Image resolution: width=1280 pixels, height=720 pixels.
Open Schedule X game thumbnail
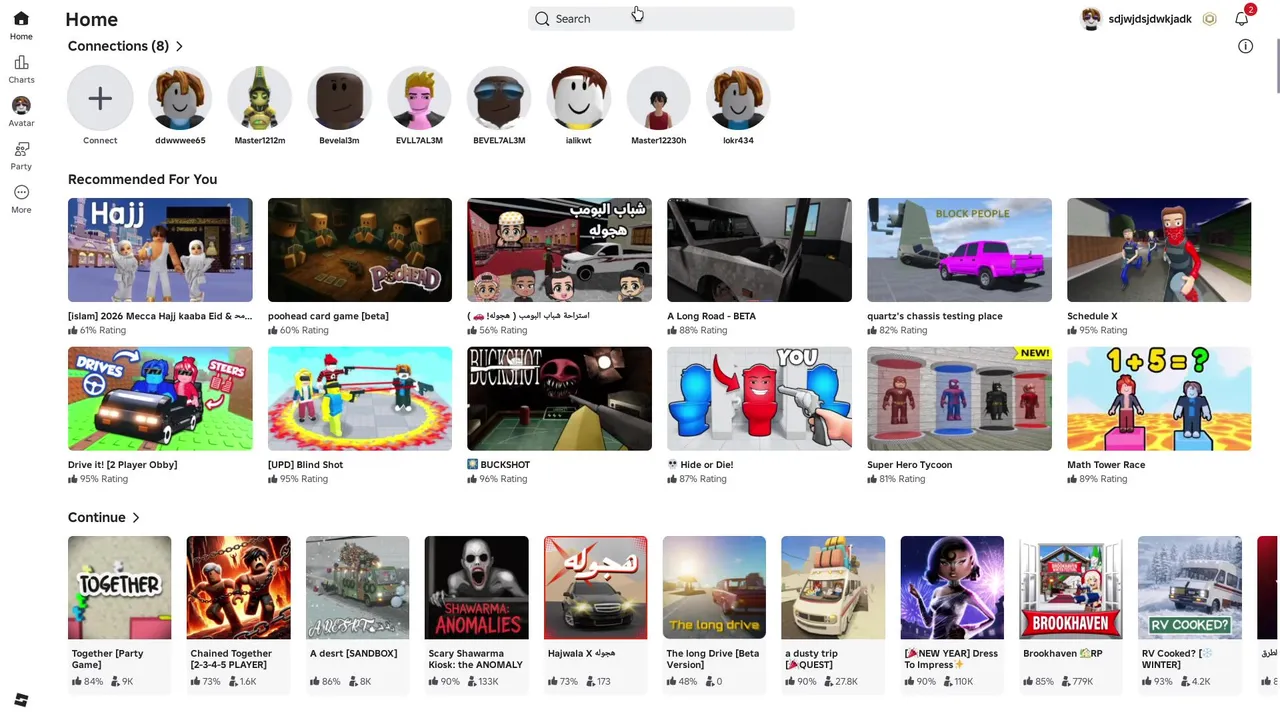click(1159, 250)
